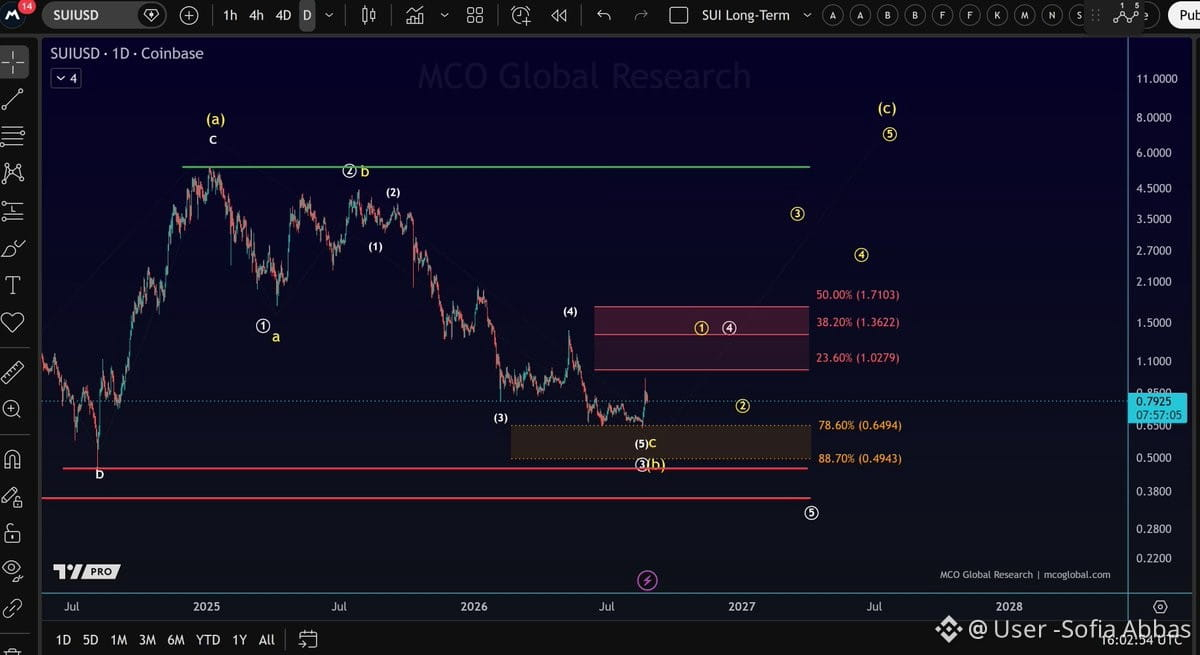Open the Fibonacci and Gann tools group
Screen dimensions: 1200x655
tap(14, 135)
